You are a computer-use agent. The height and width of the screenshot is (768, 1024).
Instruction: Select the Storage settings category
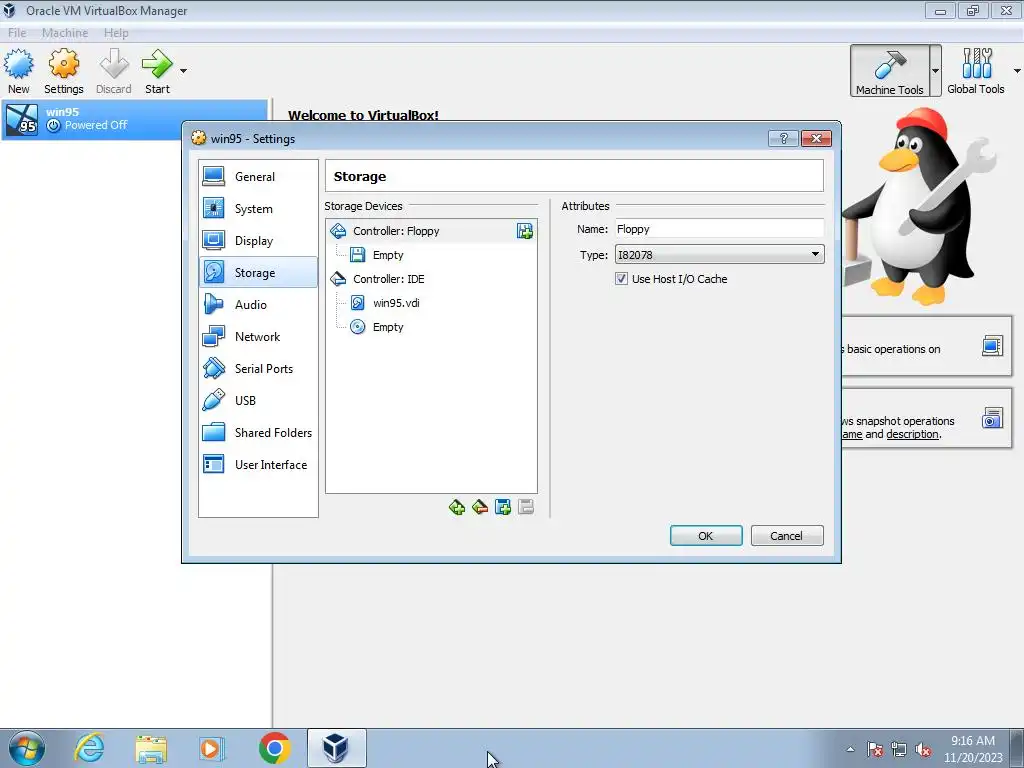coord(258,272)
